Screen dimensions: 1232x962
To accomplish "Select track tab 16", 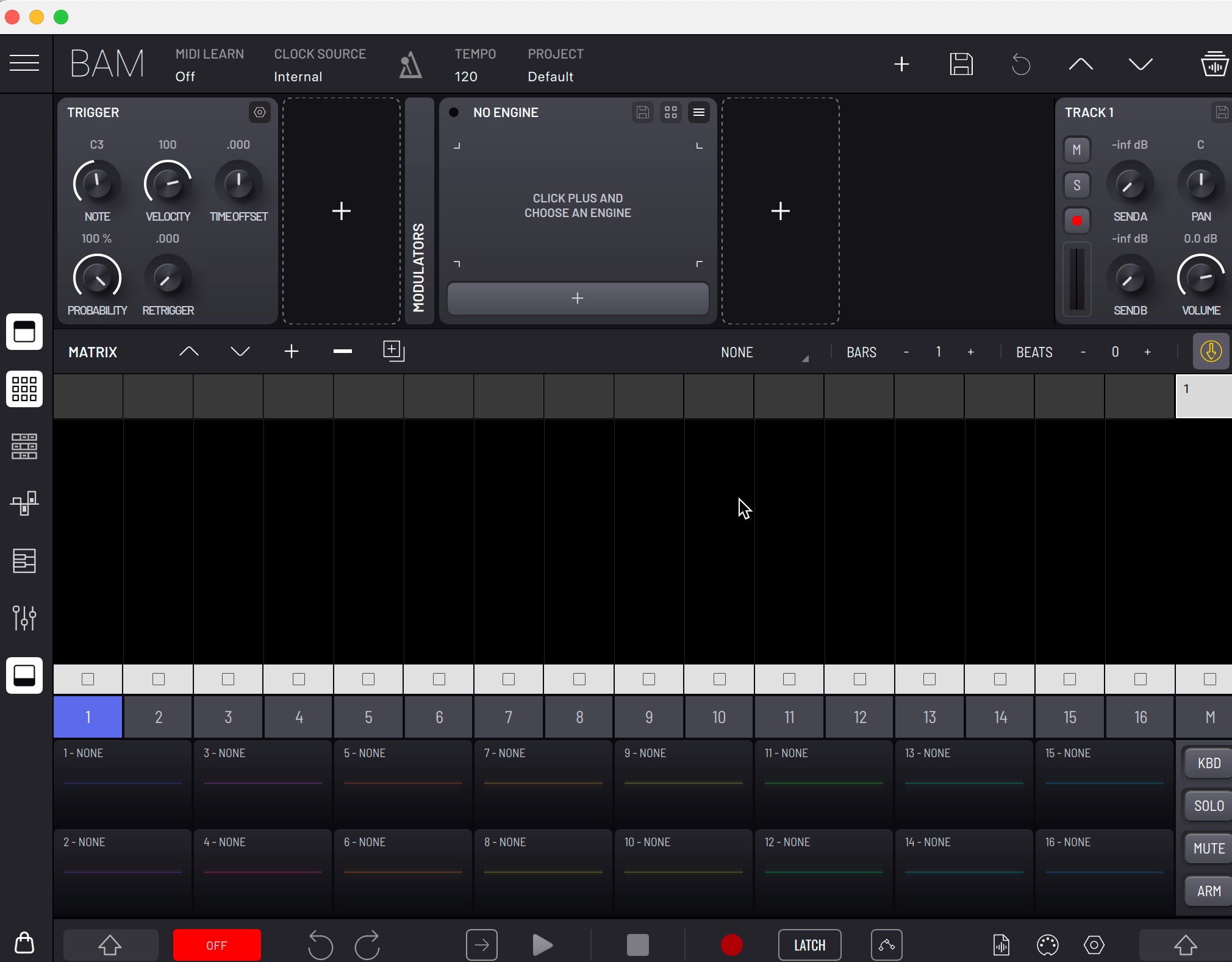I will (x=1141, y=717).
